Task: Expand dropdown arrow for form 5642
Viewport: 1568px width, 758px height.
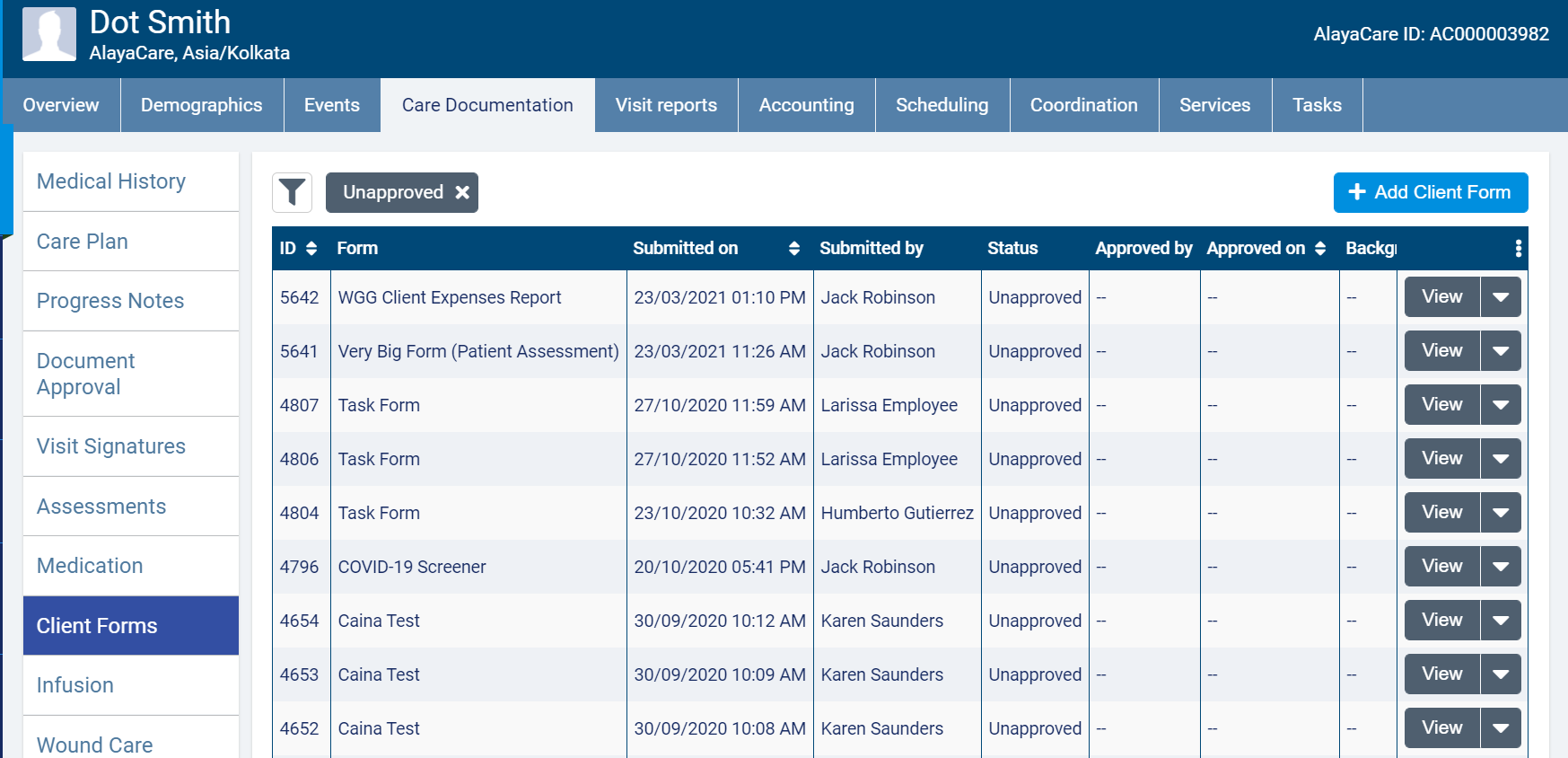Action: pyautogui.click(x=1501, y=297)
